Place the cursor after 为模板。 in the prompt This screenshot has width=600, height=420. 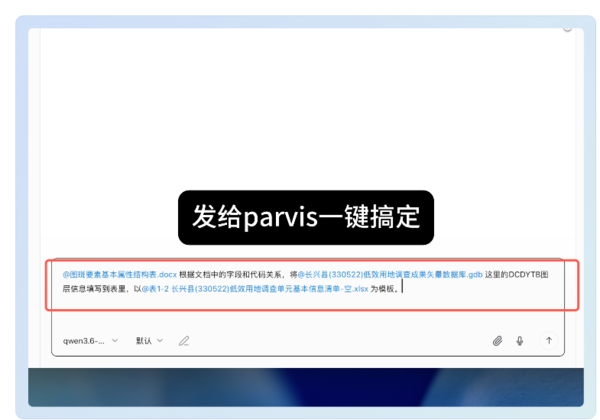[401, 289]
